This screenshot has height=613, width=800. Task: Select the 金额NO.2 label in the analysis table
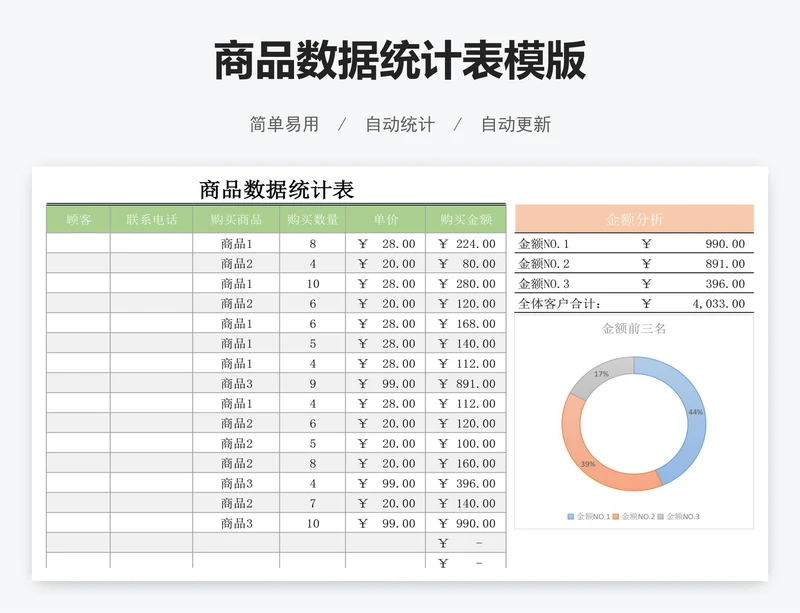point(544,264)
